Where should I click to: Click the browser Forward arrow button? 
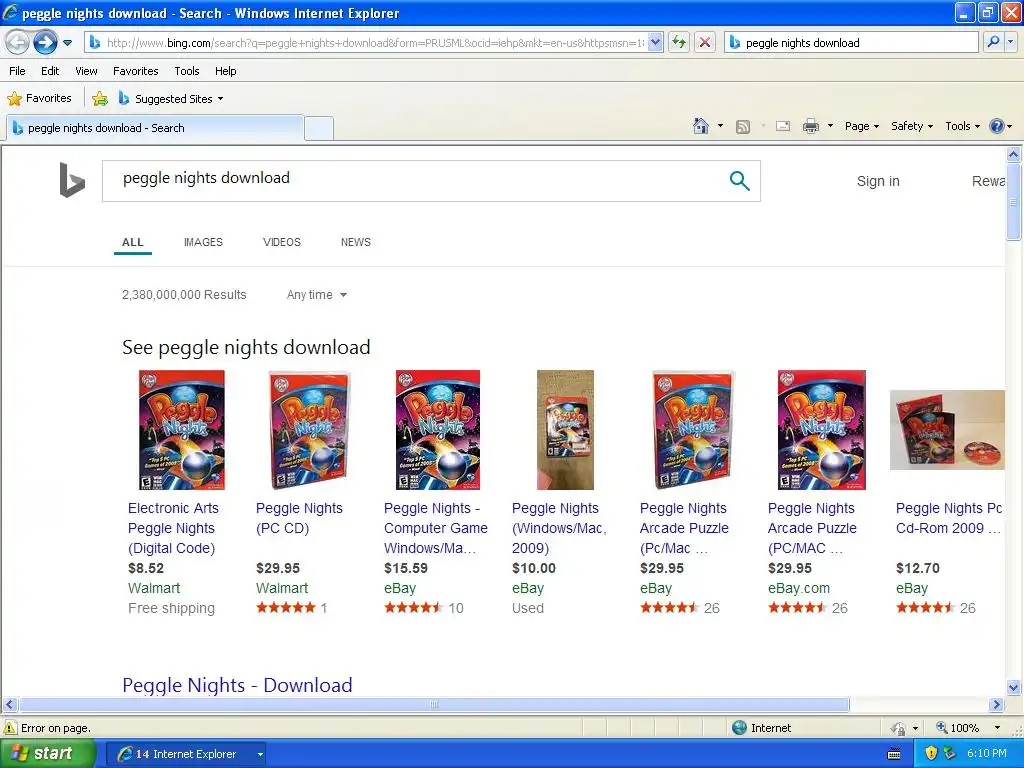click(x=45, y=43)
